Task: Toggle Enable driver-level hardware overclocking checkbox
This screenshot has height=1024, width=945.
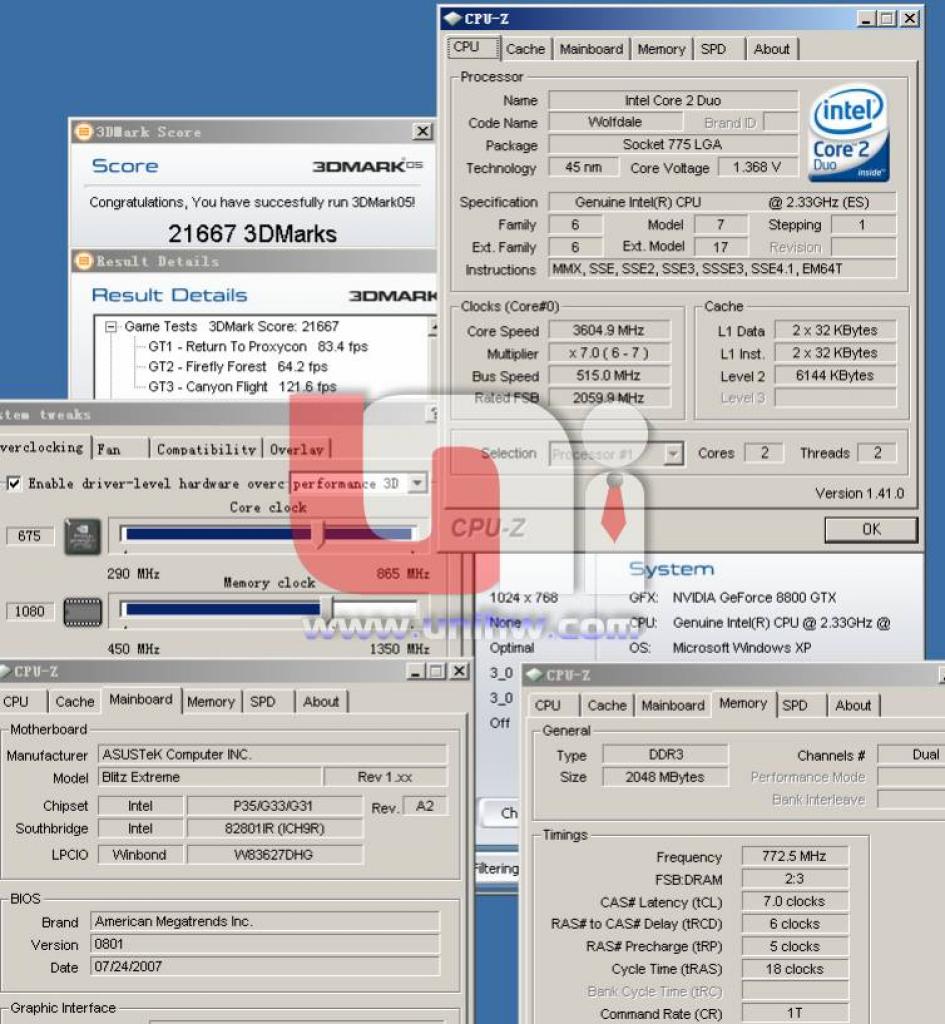Action: [x=13, y=484]
